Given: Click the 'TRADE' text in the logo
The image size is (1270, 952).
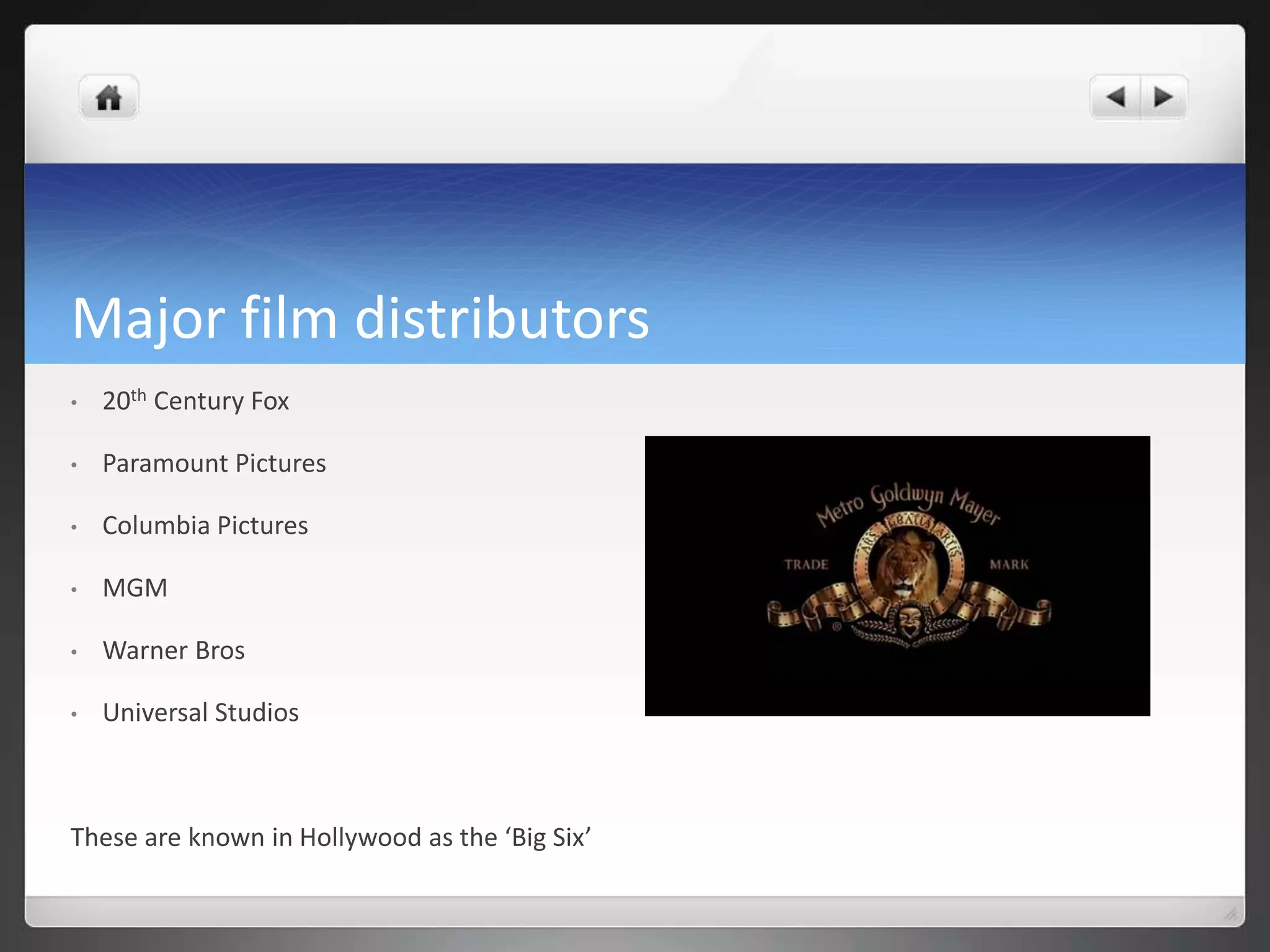Looking at the screenshot, I should 806,565.
